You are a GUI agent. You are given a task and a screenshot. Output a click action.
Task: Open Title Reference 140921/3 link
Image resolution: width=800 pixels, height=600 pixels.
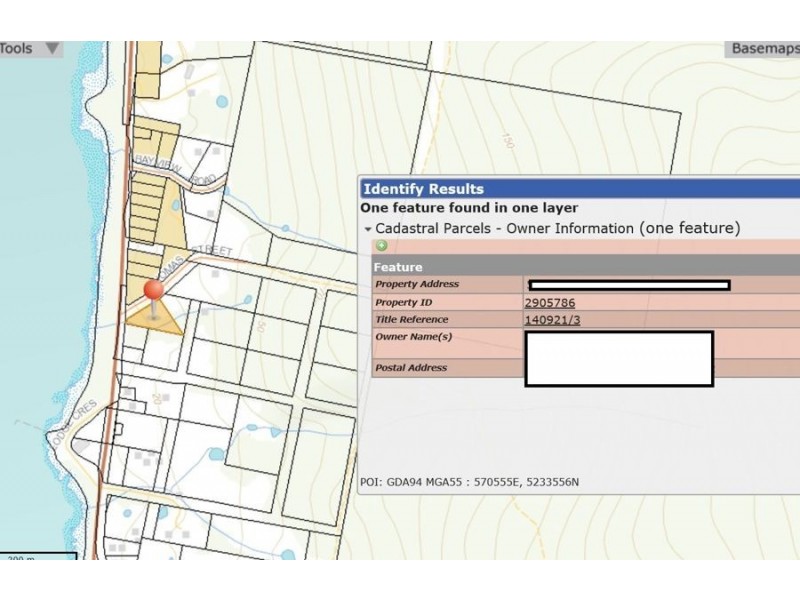point(552,320)
